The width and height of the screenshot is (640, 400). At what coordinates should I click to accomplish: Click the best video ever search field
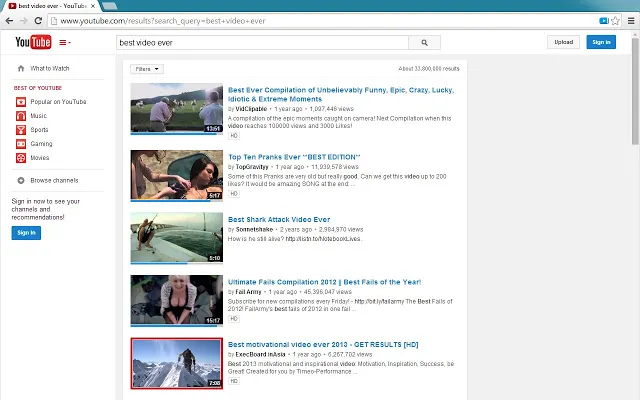click(x=262, y=42)
